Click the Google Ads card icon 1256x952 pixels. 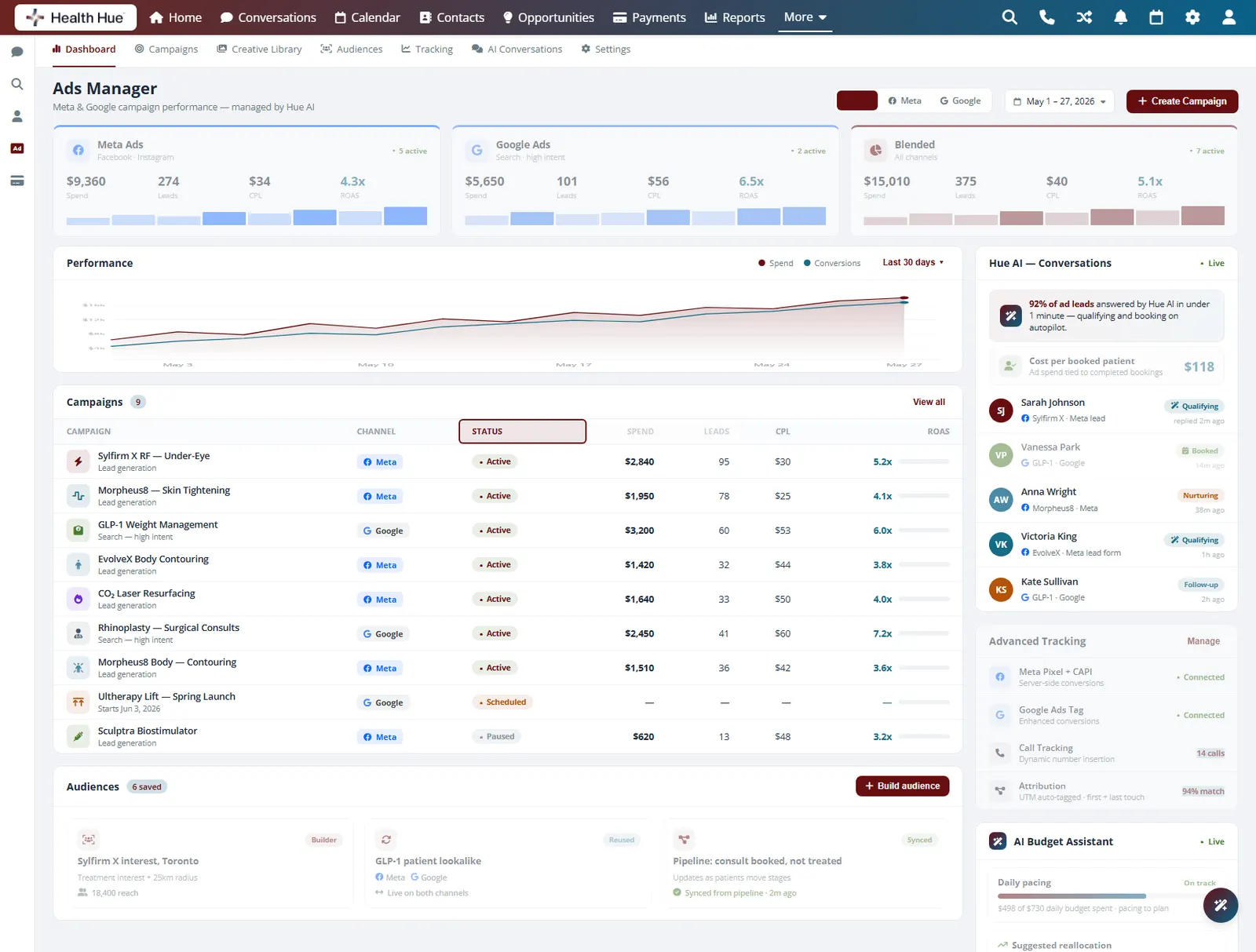[476, 150]
